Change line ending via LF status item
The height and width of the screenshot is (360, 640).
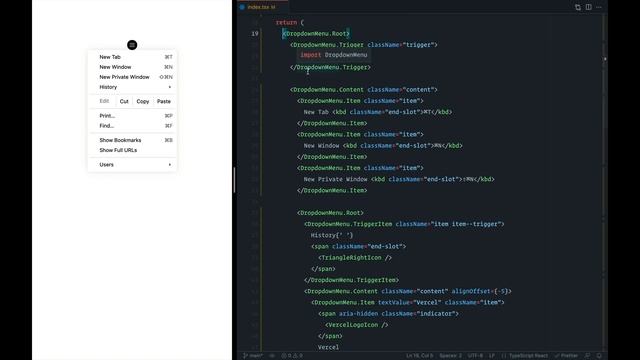492,356
